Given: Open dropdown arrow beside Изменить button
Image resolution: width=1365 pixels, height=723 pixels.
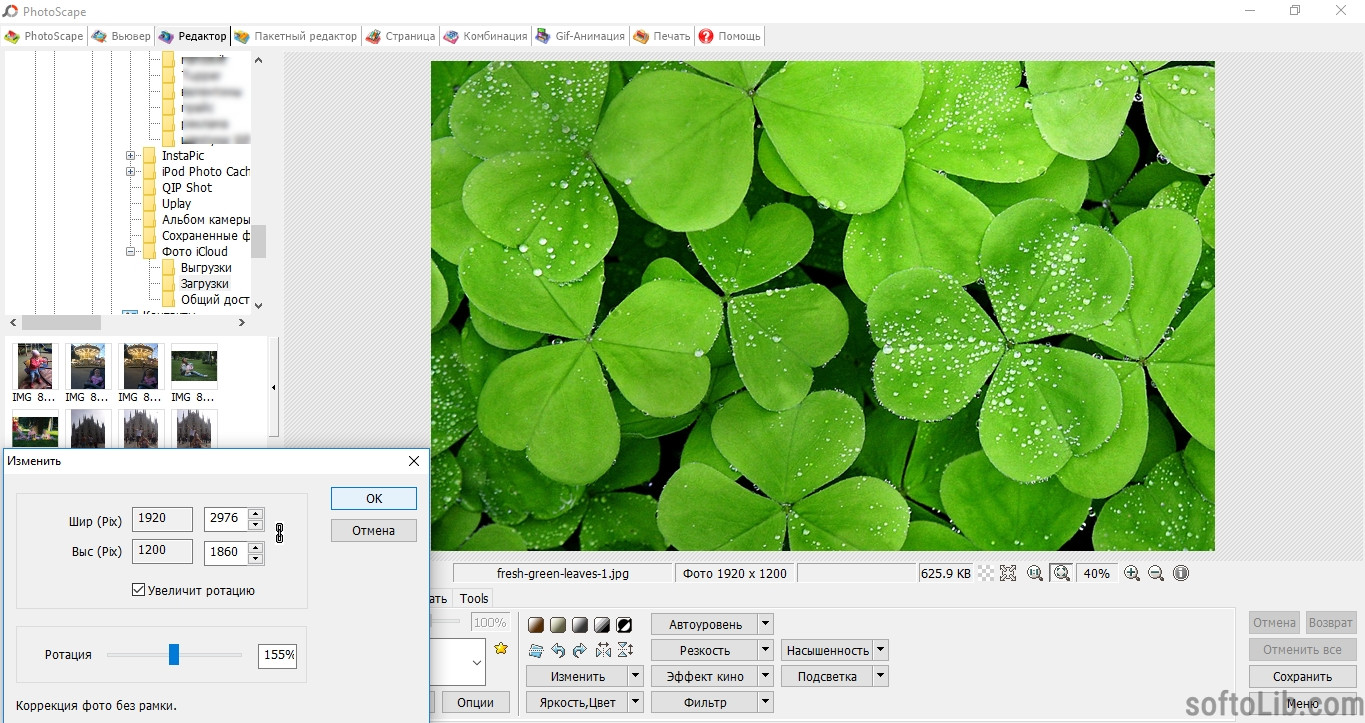Looking at the screenshot, I should click(635, 676).
